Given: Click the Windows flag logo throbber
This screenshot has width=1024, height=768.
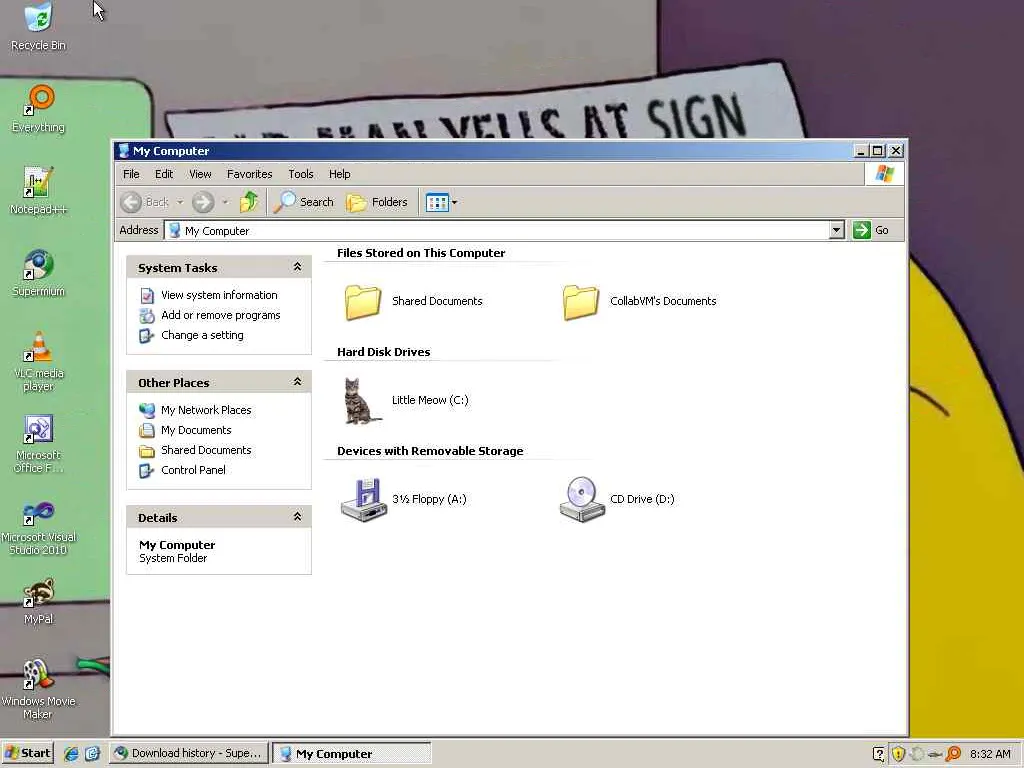Looking at the screenshot, I should [884, 174].
